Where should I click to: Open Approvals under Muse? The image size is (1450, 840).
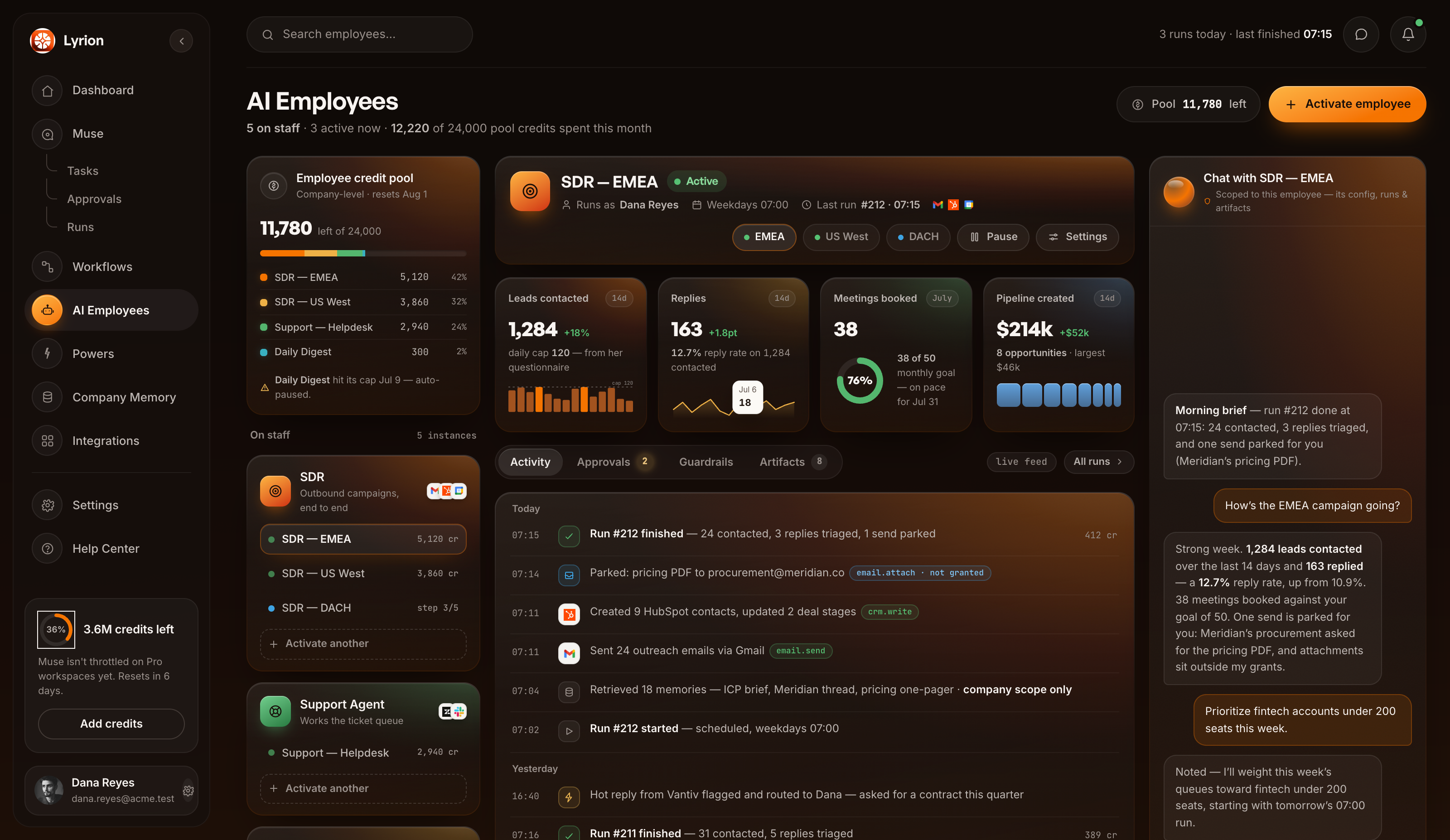94,199
